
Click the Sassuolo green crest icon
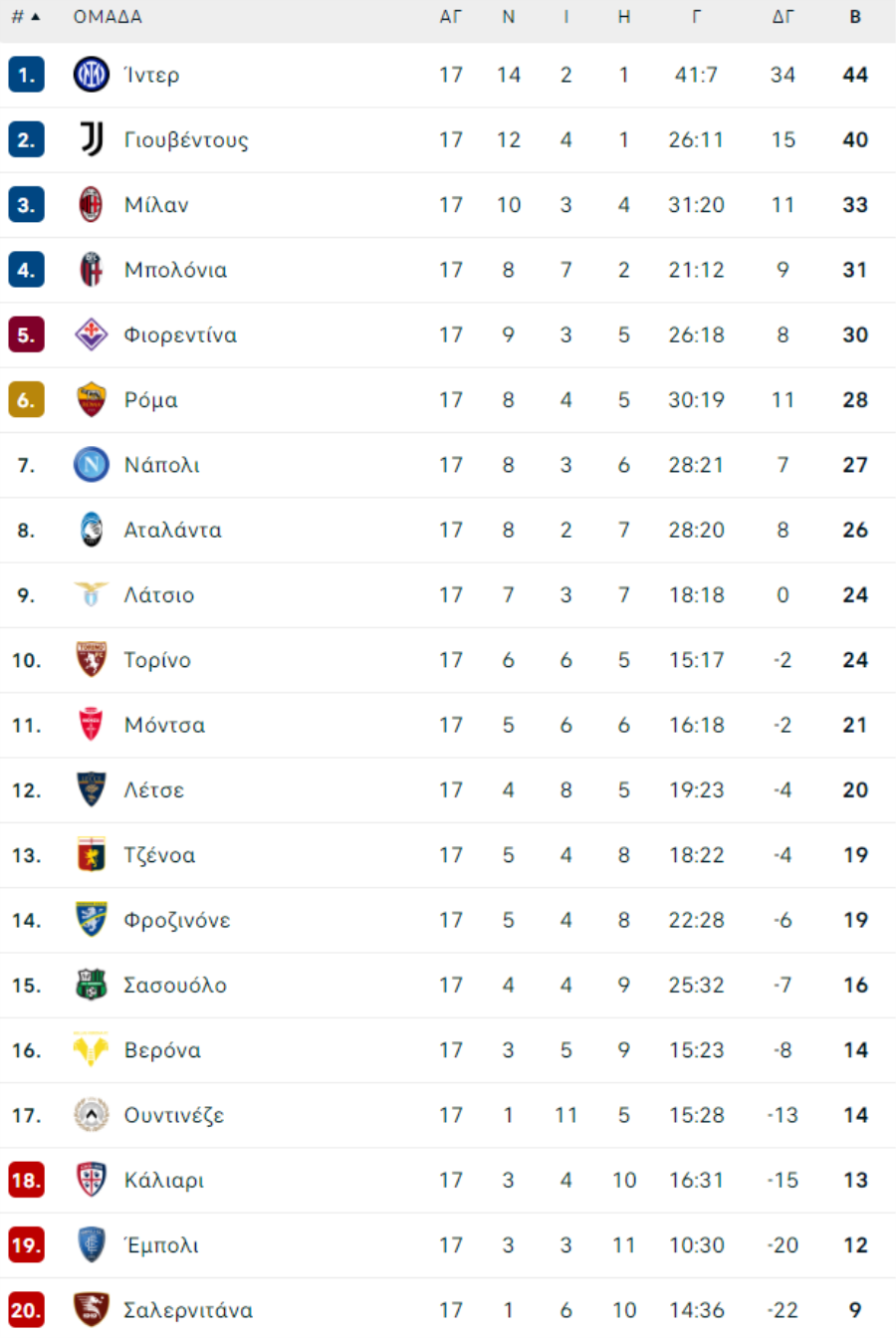point(92,985)
